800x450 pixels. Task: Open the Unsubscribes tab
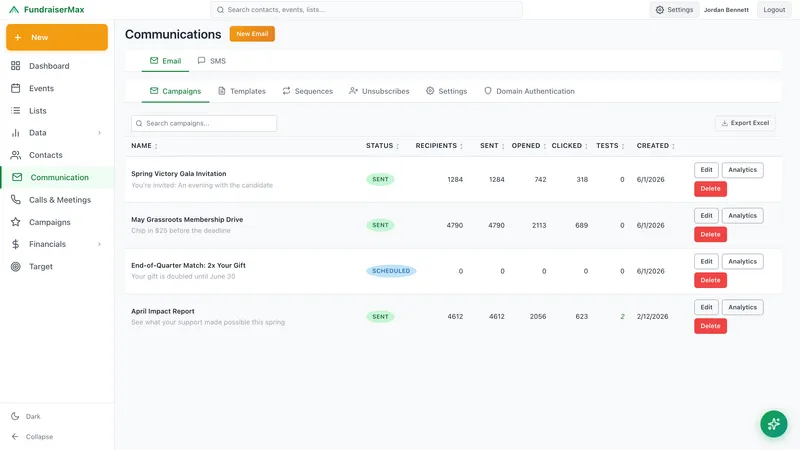pos(379,91)
